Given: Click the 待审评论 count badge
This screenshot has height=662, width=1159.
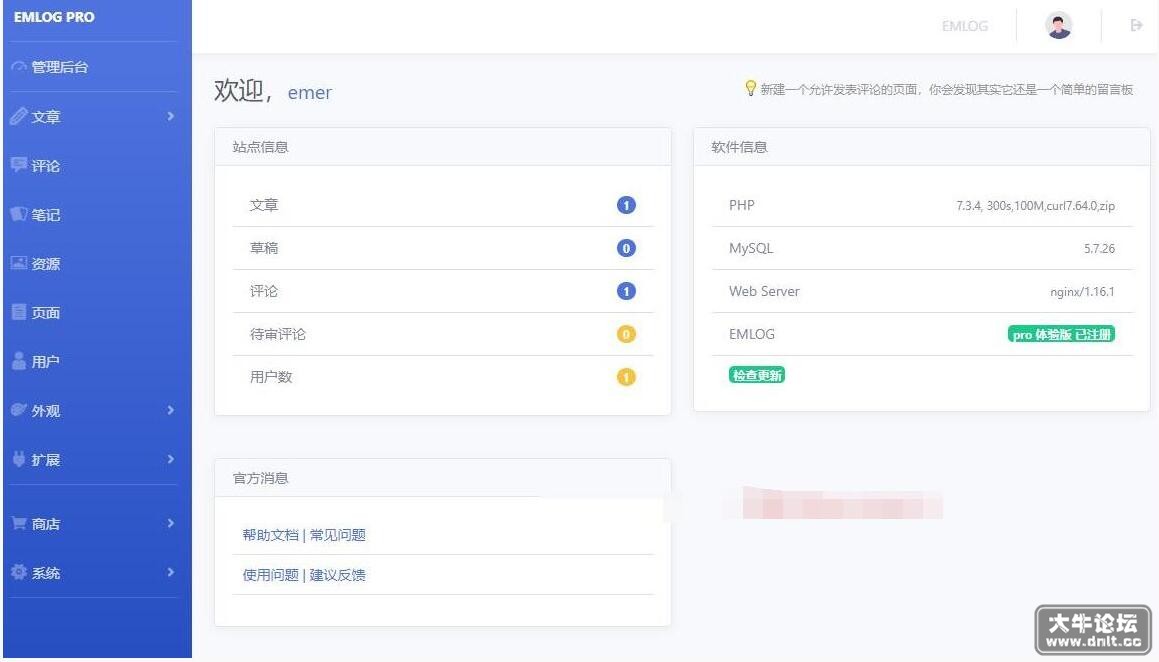Looking at the screenshot, I should 626,334.
